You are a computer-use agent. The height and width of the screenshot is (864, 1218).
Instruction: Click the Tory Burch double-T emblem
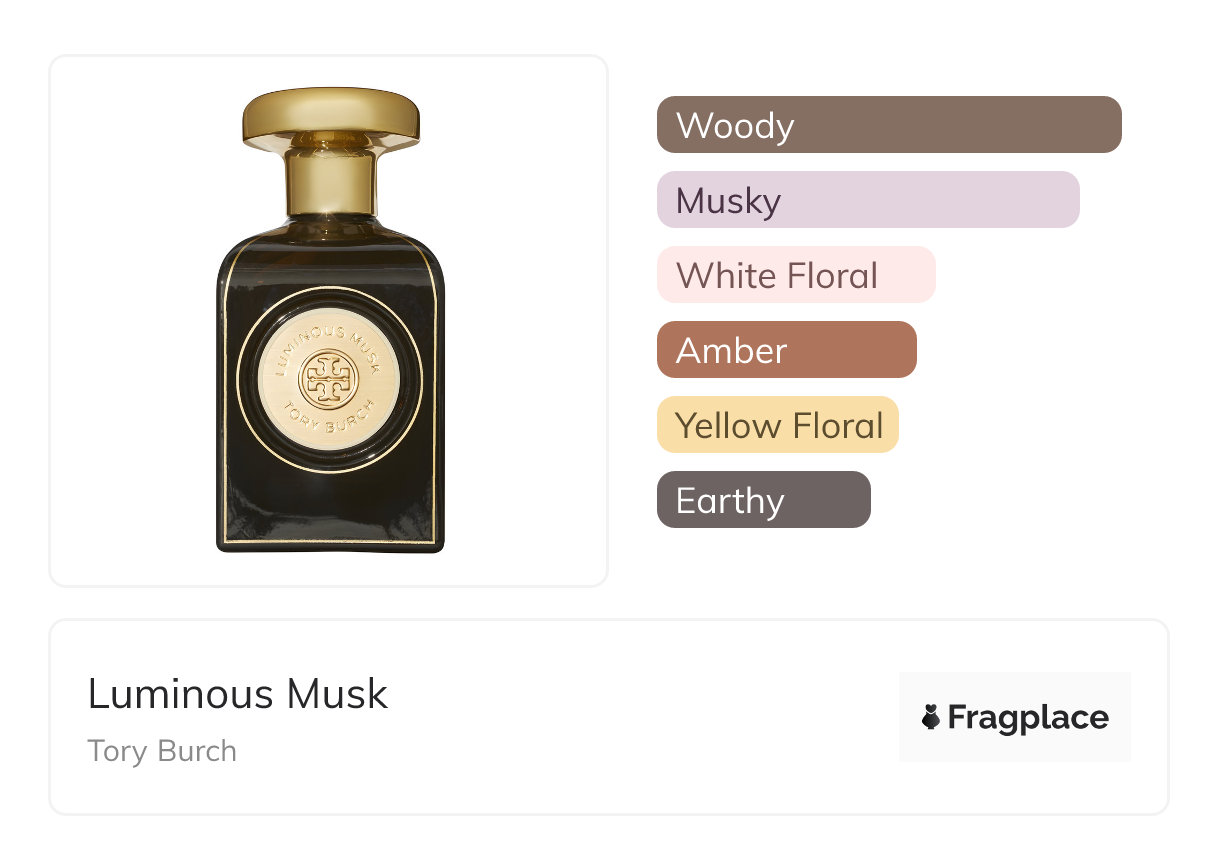tap(329, 379)
